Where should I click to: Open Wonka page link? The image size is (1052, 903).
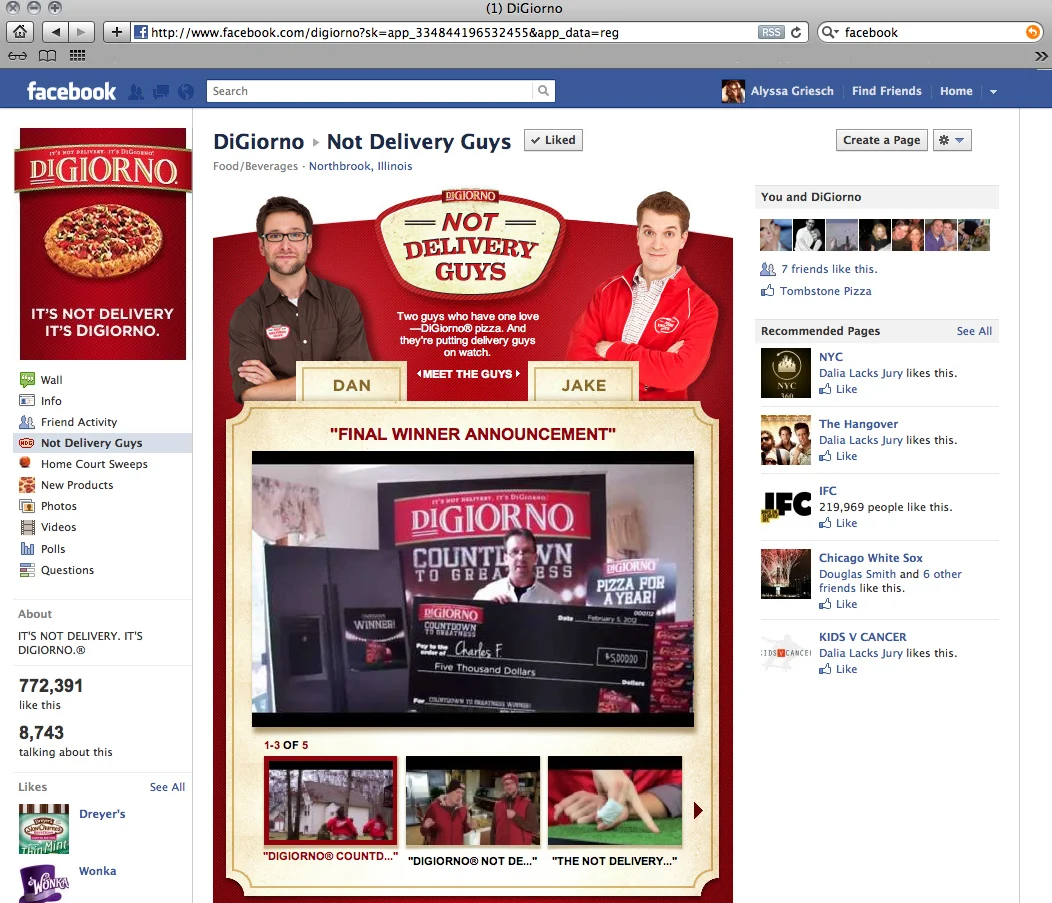(x=97, y=871)
